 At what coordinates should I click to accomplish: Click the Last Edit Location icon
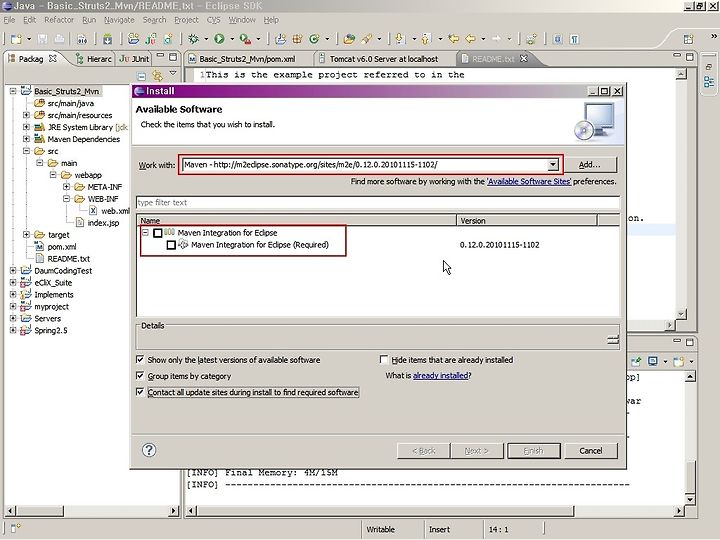tap(454, 39)
